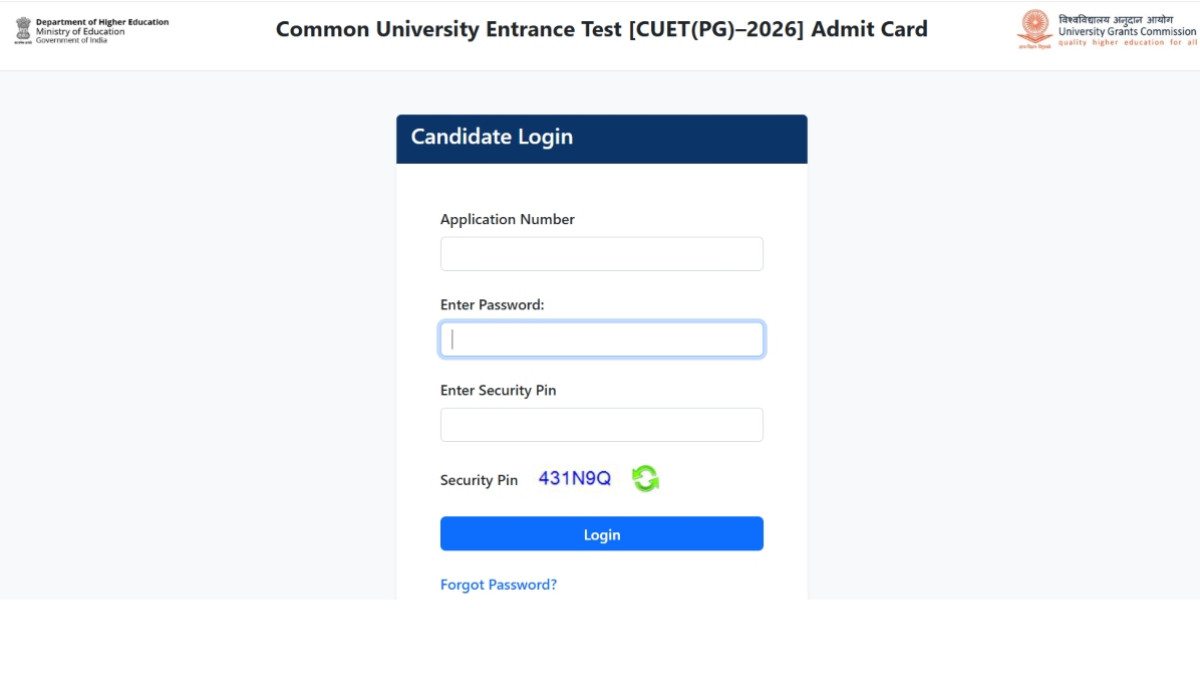
Task: Open the Forgot Password link
Action: [498, 585]
